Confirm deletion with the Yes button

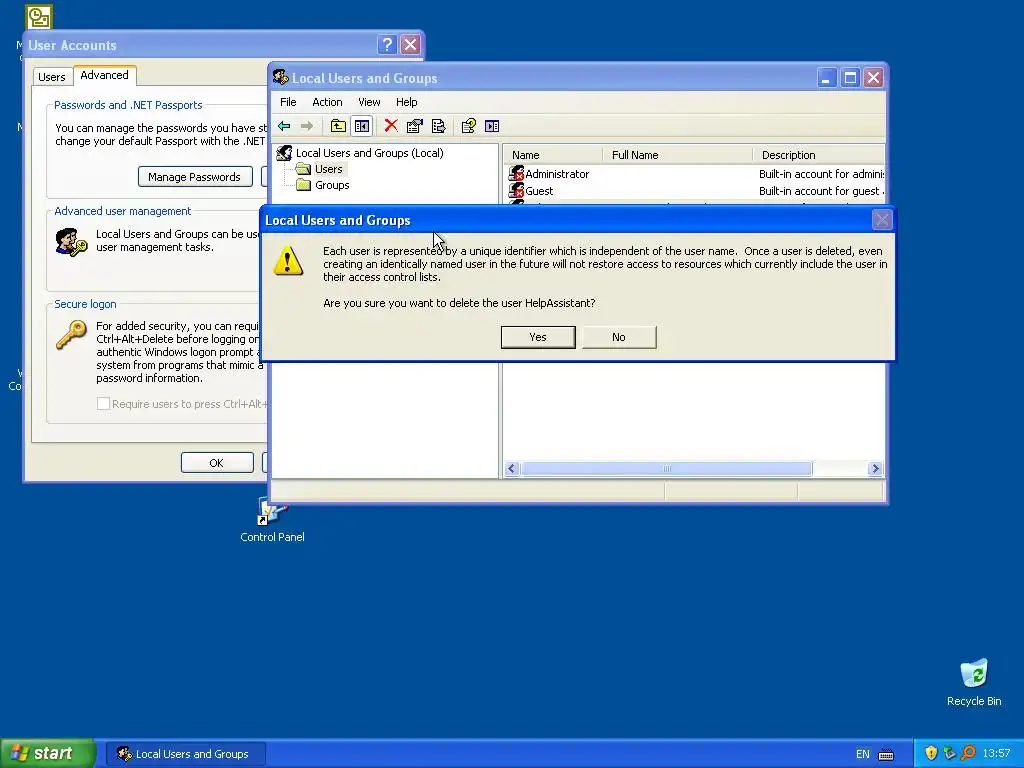coord(538,337)
